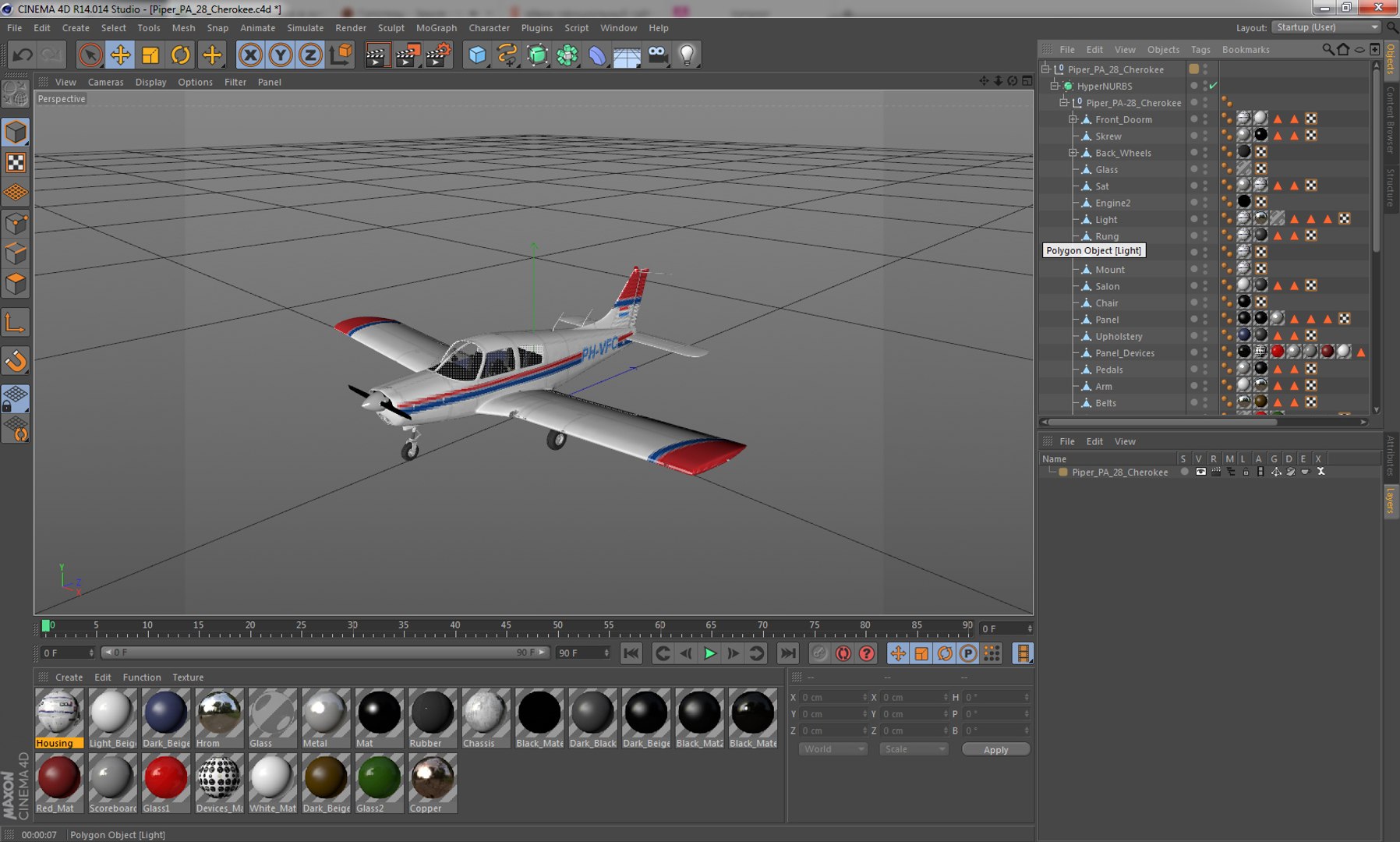
Task: Jump to the end of the animation
Action: click(788, 653)
